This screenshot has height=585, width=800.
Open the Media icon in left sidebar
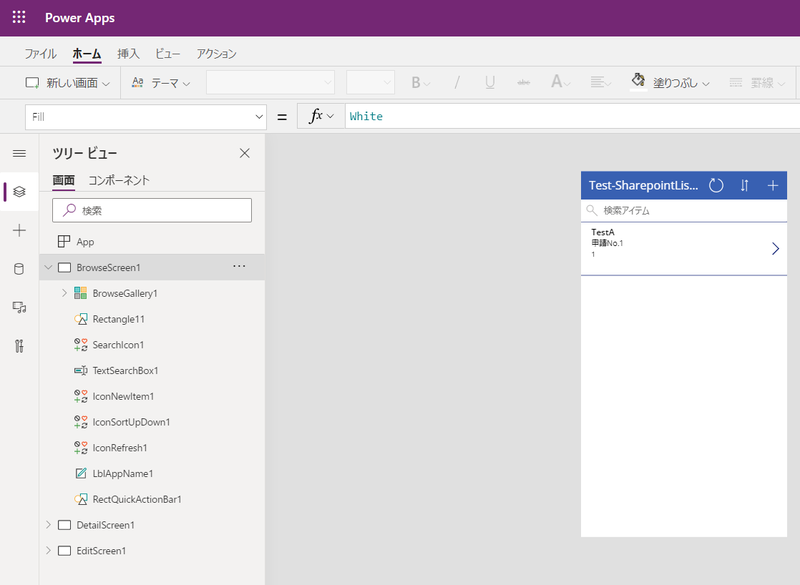[x=19, y=308]
